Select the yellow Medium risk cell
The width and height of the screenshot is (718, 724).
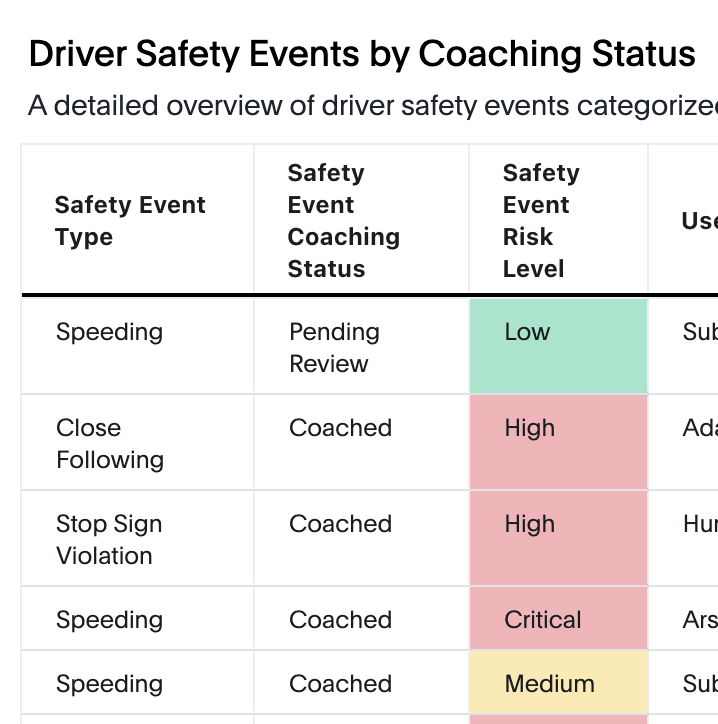[x=558, y=683]
